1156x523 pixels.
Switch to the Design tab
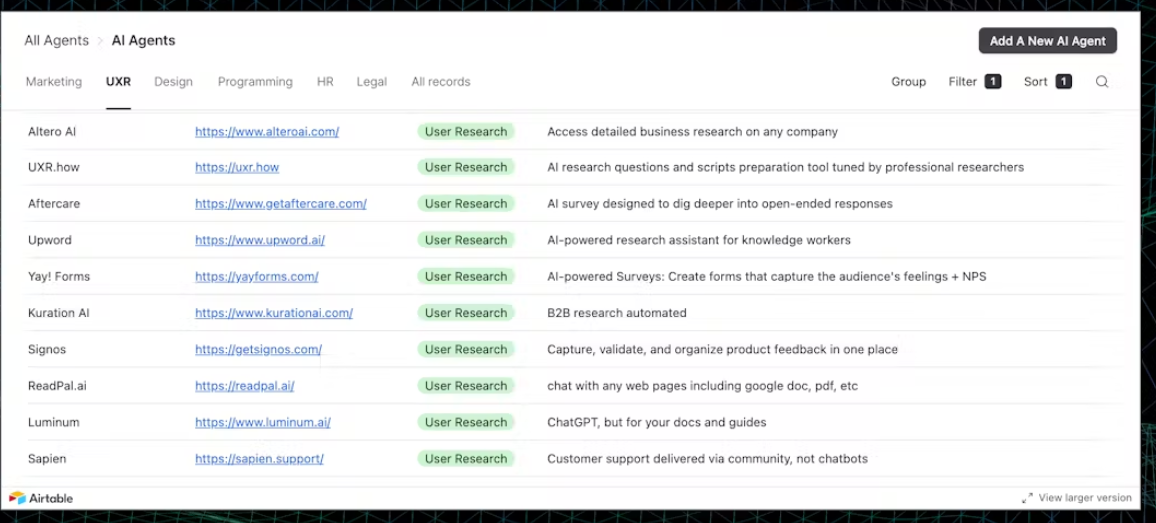173,82
